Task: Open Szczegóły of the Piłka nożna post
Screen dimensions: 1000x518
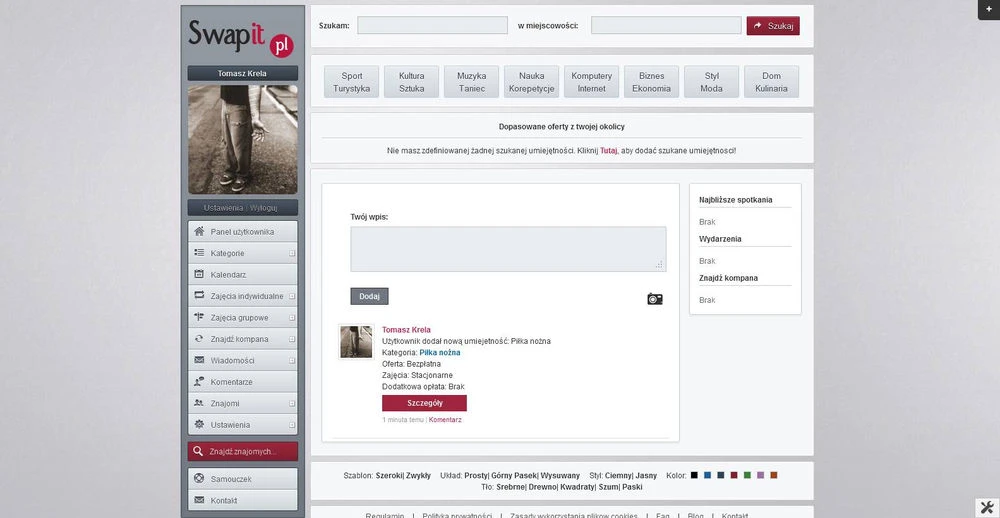Action: point(424,403)
